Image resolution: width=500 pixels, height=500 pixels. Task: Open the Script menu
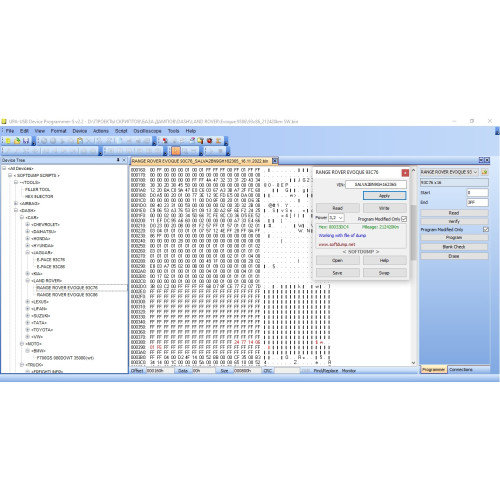[121, 131]
